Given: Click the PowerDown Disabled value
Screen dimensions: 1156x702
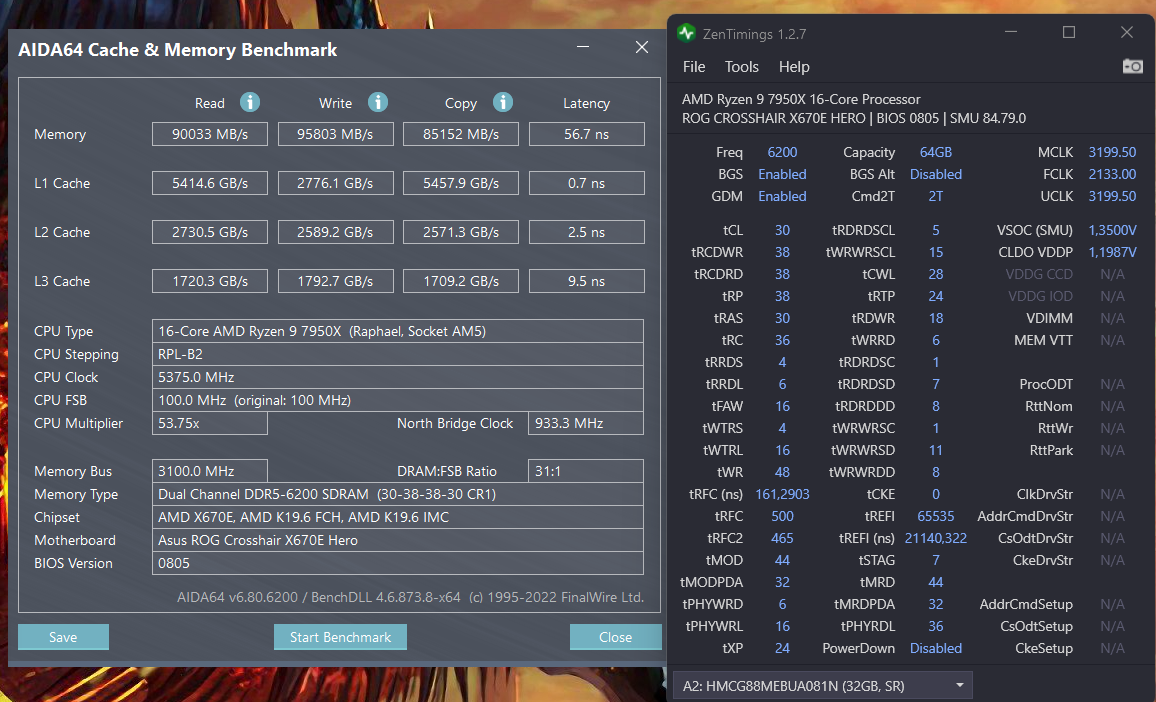Looking at the screenshot, I should click(x=936, y=648).
